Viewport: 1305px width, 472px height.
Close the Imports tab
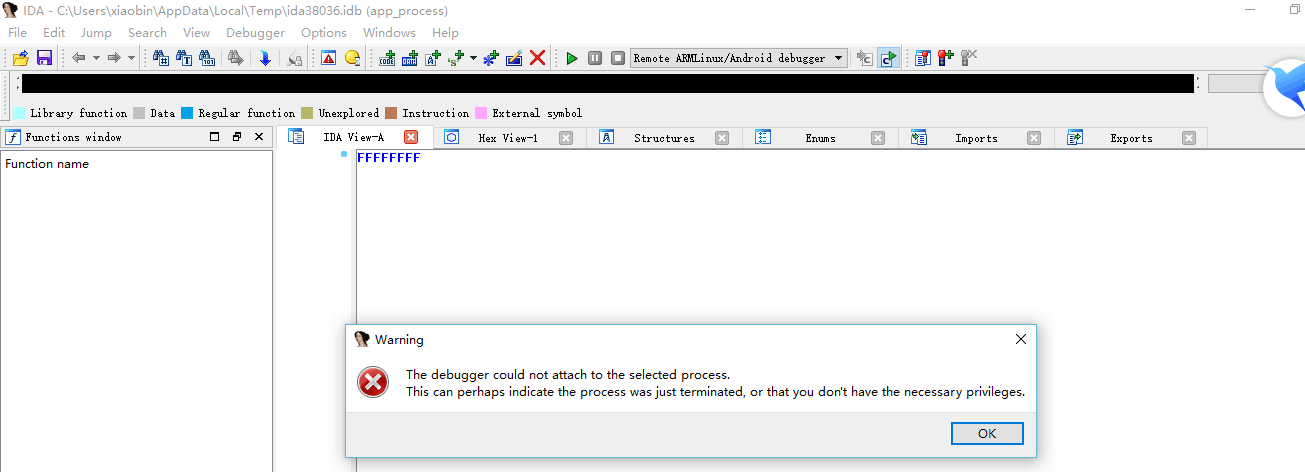tap(1034, 138)
